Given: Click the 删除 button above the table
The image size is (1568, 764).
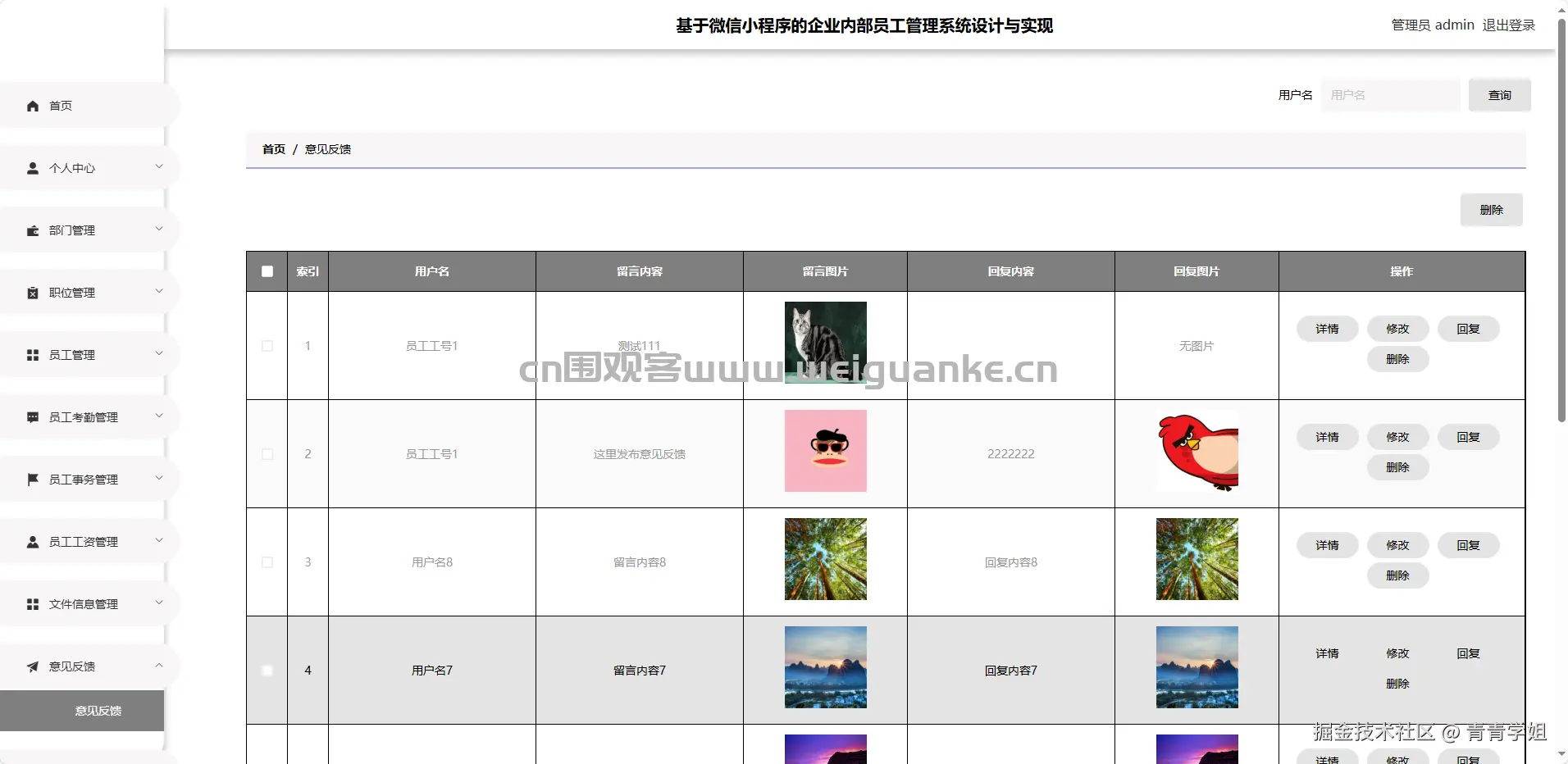Looking at the screenshot, I should (x=1491, y=210).
